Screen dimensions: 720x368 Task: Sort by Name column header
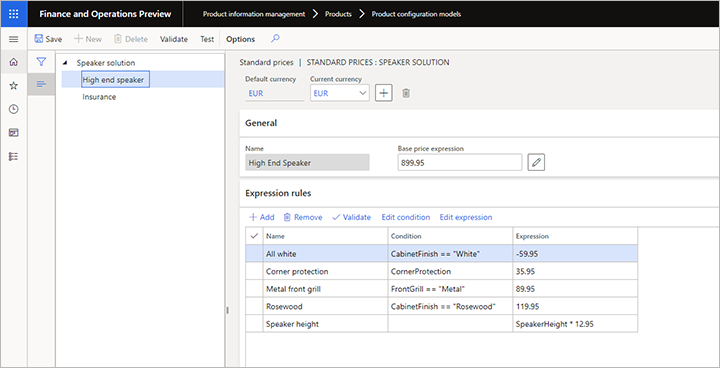325,236
